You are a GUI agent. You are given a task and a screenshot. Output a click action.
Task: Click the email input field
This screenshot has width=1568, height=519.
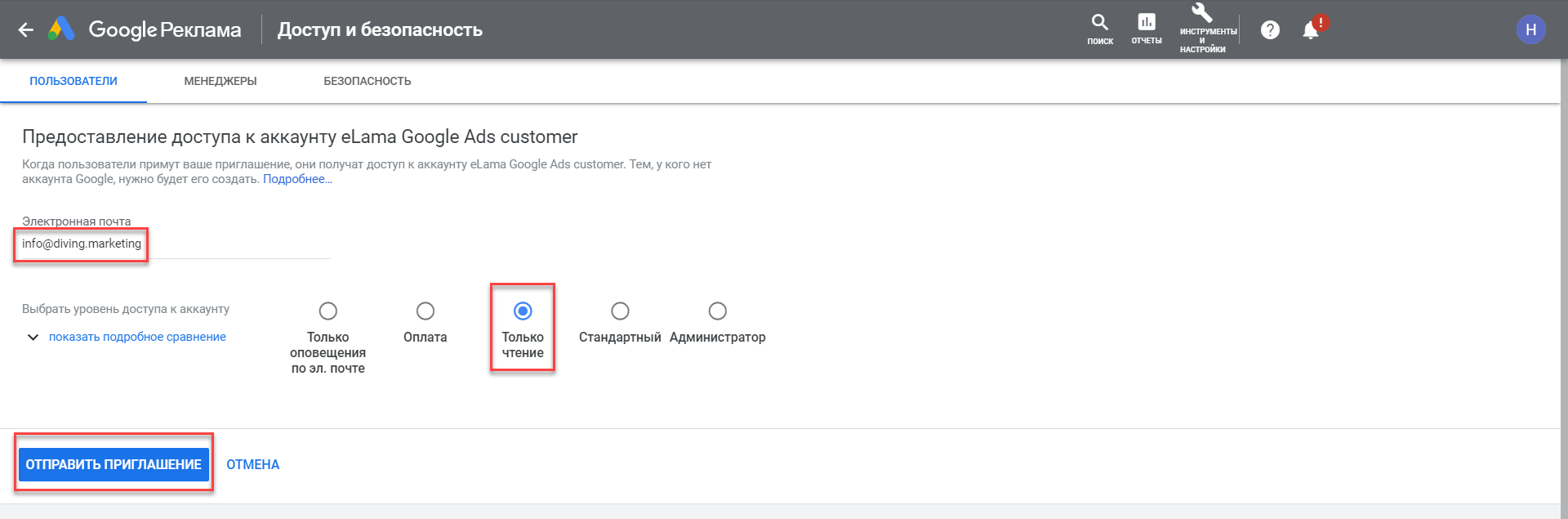[176, 244]
